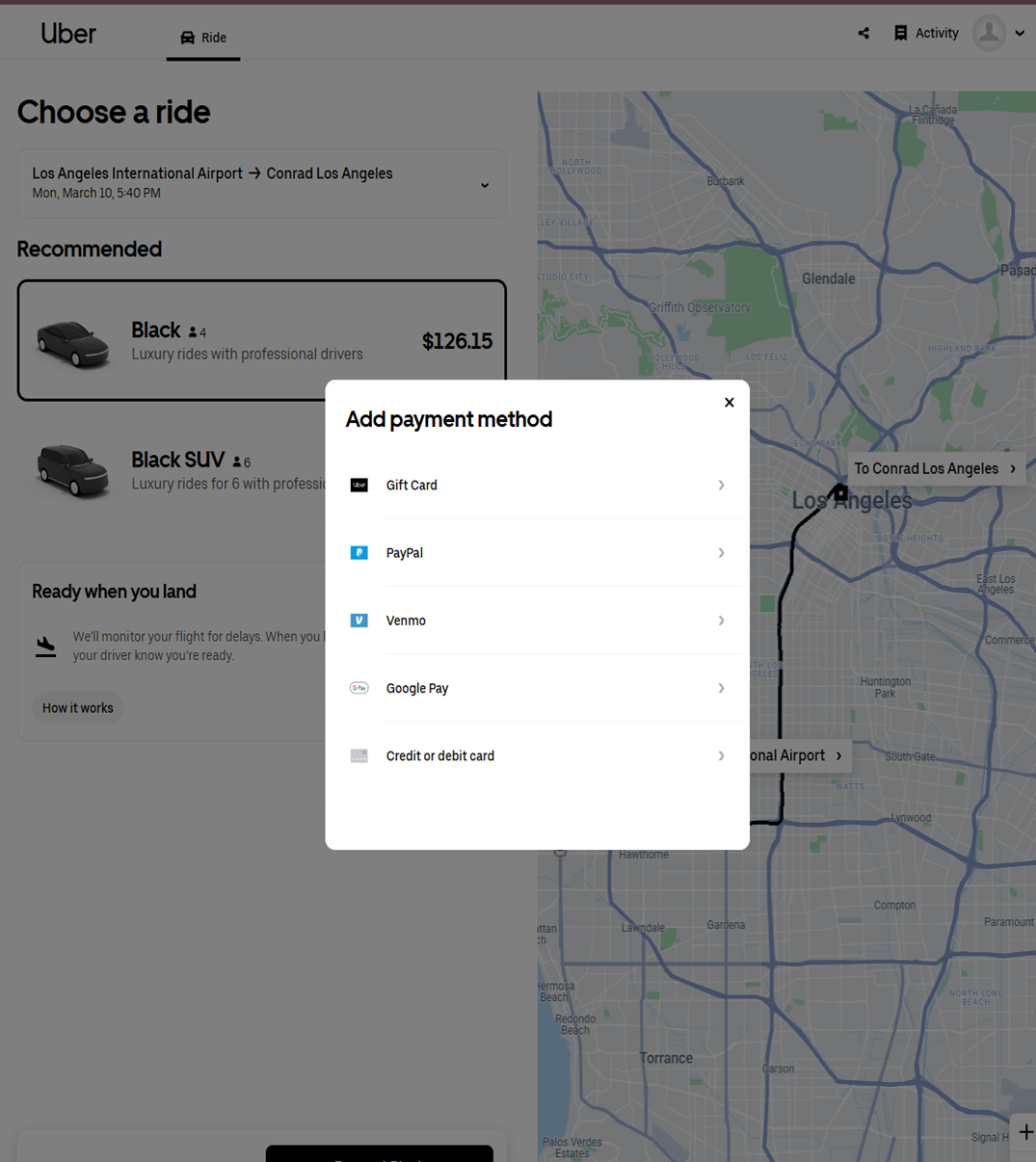Click the user profile avatar
Image resolution: width=1036 pixels, height=1162 pixels.
[989, 34]
